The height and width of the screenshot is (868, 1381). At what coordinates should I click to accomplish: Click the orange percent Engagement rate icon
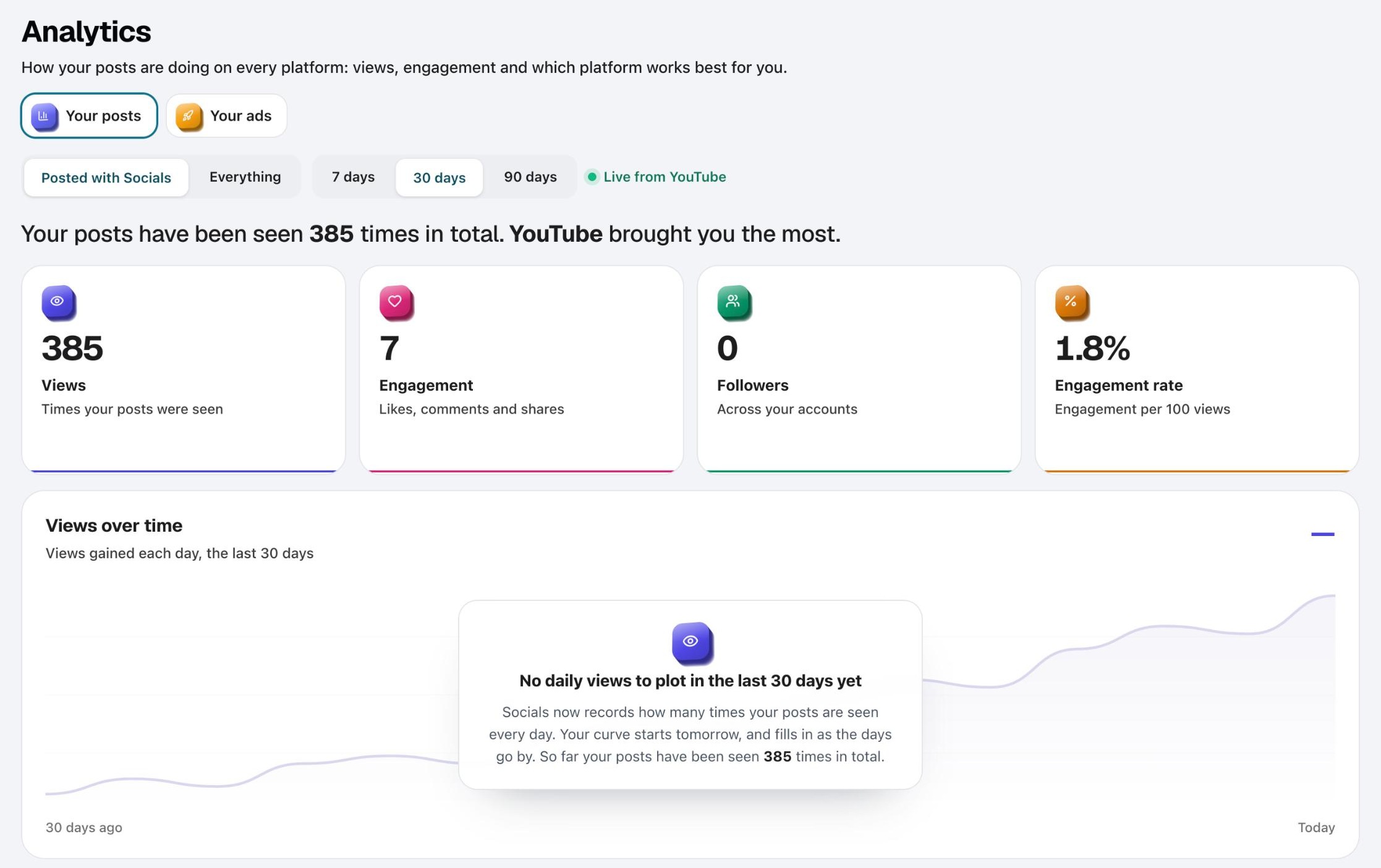tap(1072, 302)
